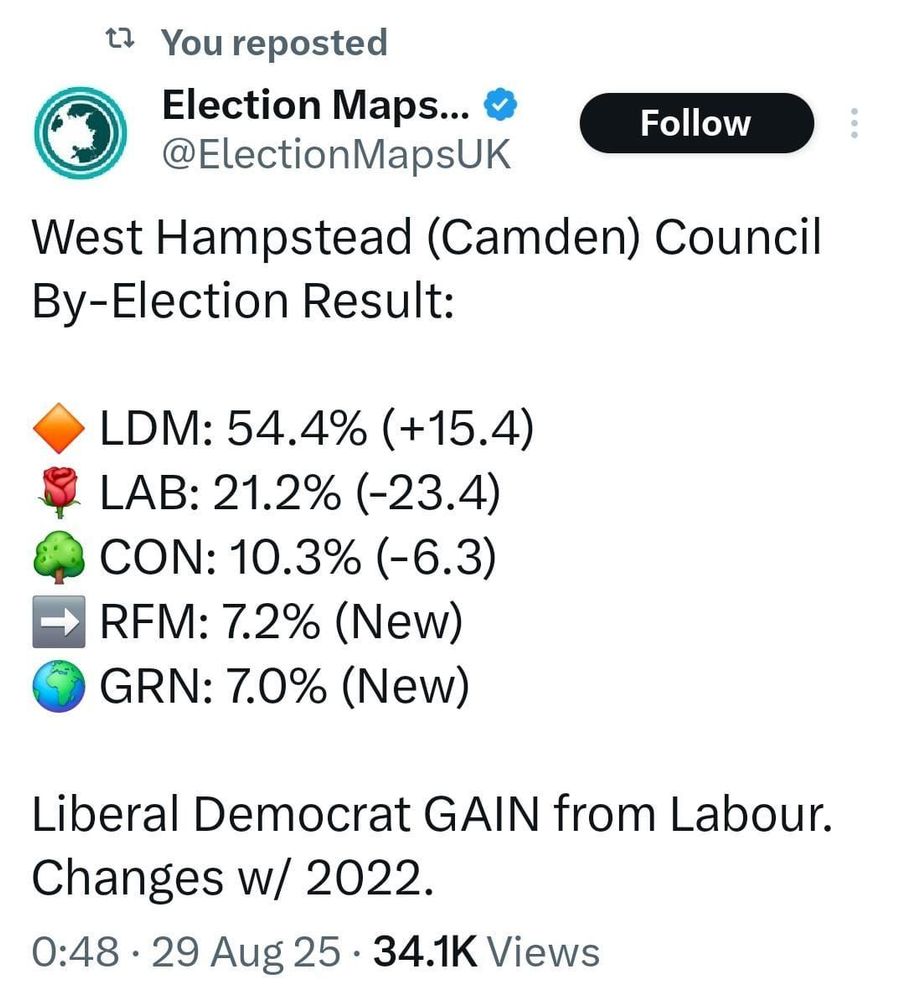Open the Election Maps profile avatar
The height and width of the screenshot is (1000, 905).
pos(78,126)
